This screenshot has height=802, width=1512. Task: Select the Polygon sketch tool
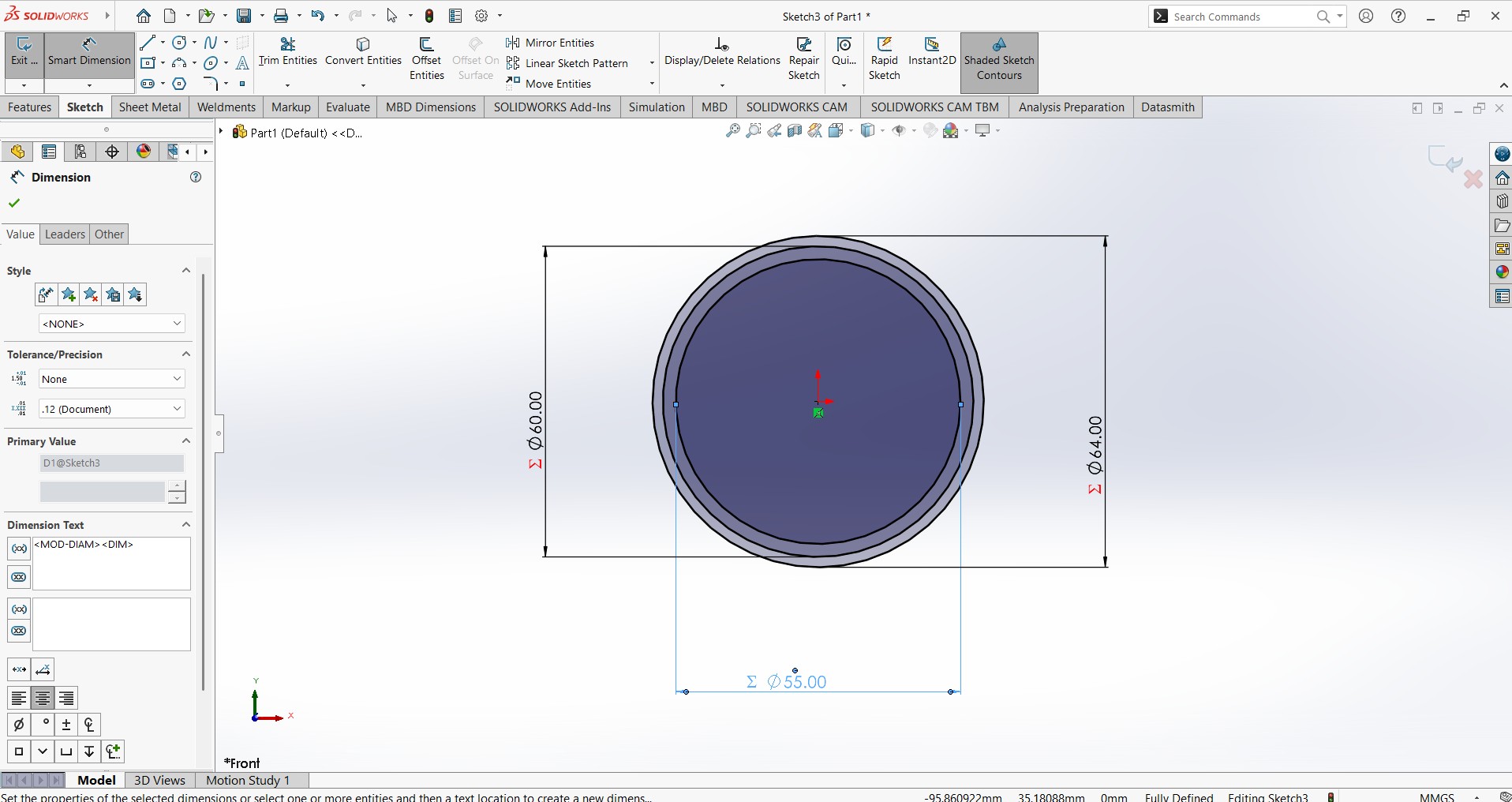click(180, 84)
